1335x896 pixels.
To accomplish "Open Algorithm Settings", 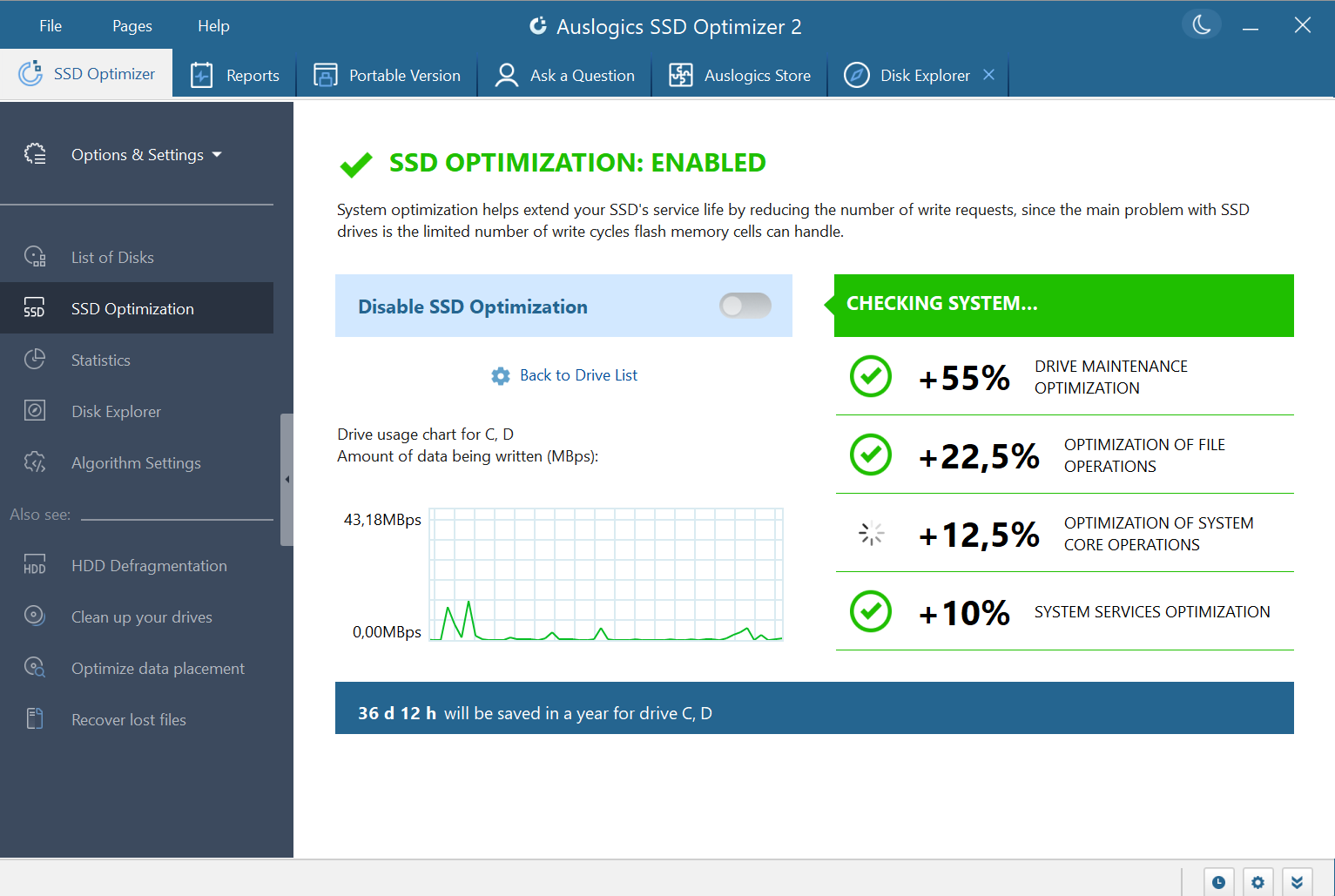I will 136,462.
